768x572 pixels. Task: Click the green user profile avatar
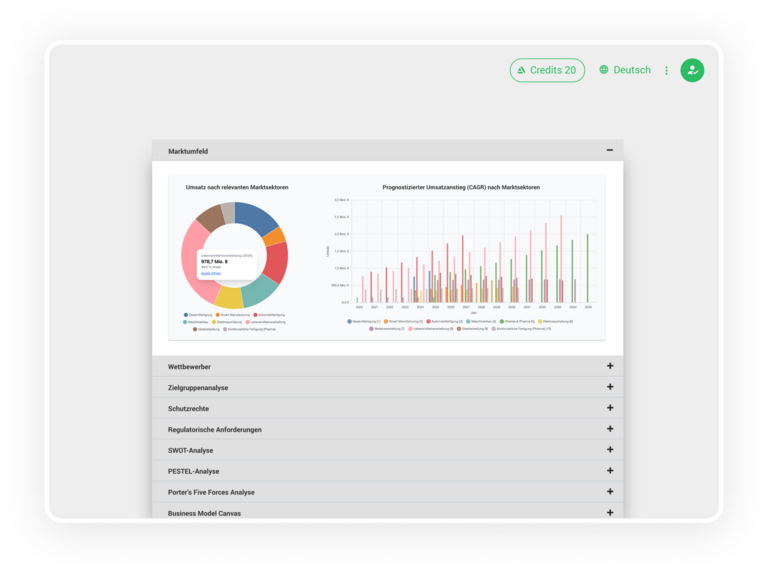pyautogui.click(x=692, y=70)
